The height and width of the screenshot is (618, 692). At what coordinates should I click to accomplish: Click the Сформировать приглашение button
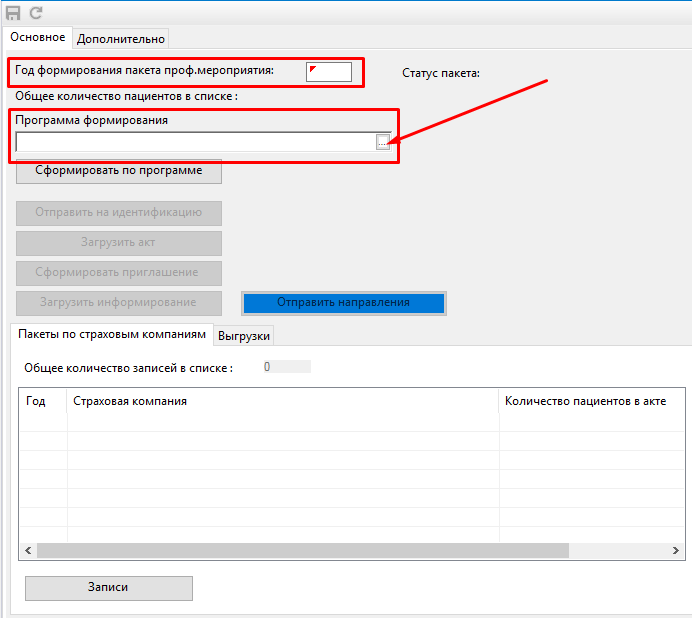(x=118, y=273)
